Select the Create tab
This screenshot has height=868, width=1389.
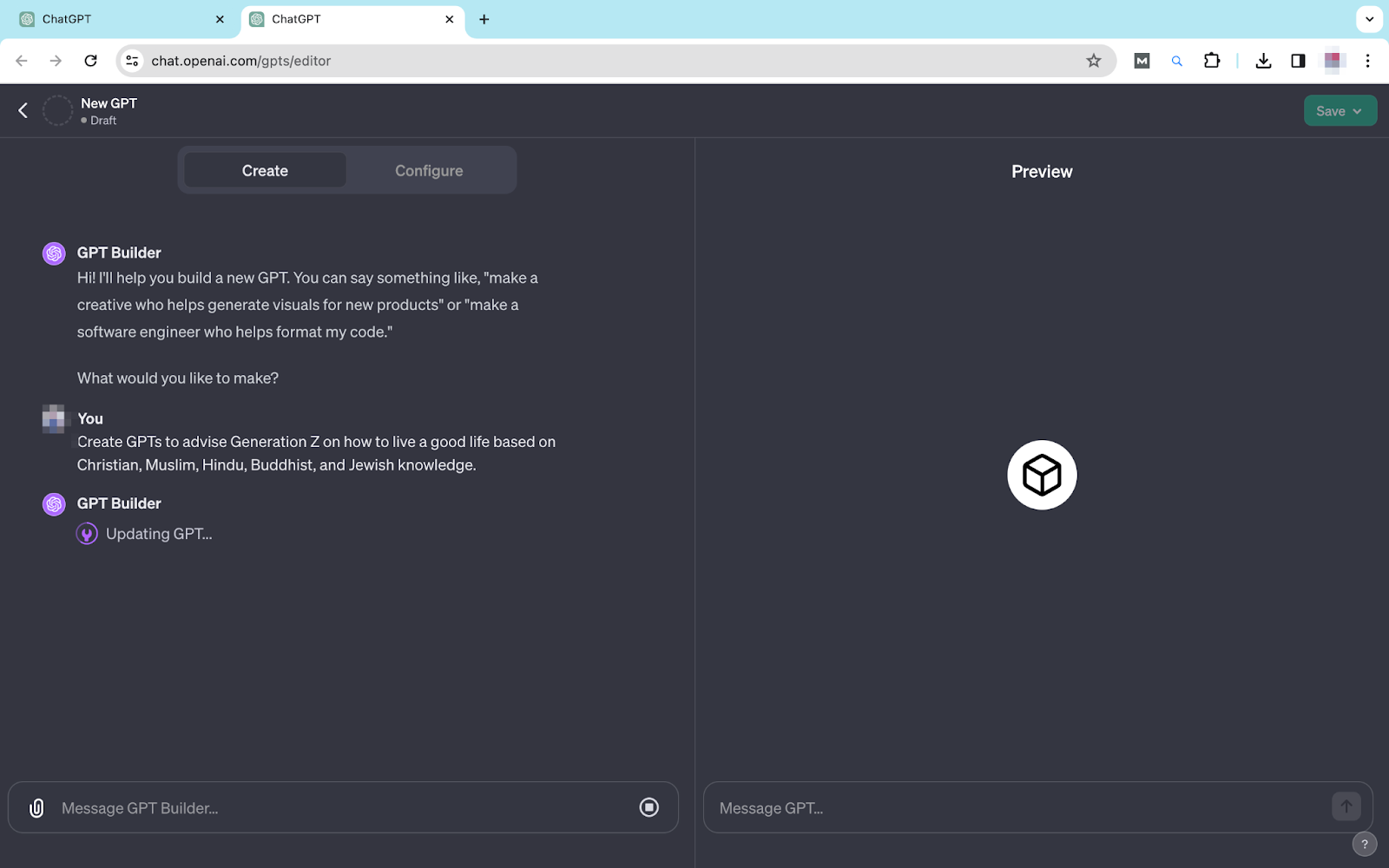tap(265, 170)
